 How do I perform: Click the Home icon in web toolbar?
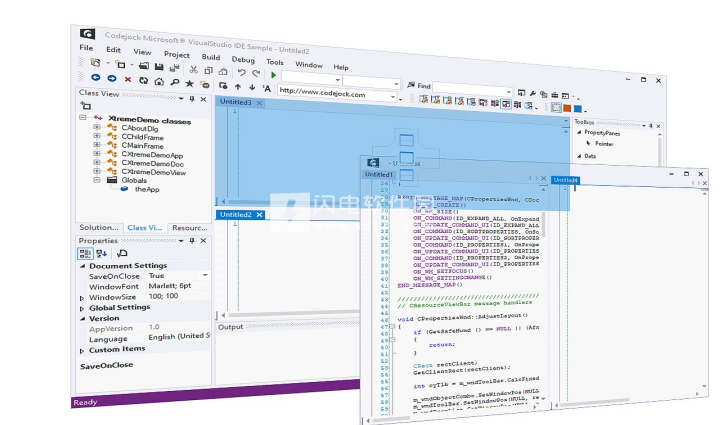coord(159,81)
